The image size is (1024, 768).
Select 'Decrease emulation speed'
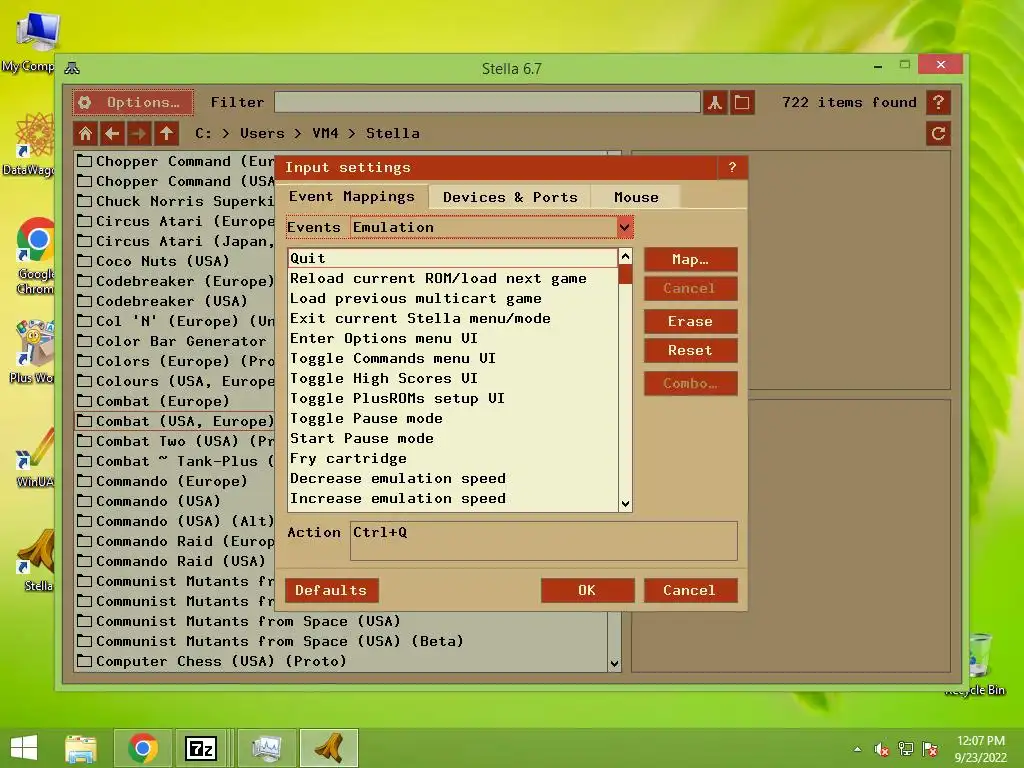coord(453,479)
